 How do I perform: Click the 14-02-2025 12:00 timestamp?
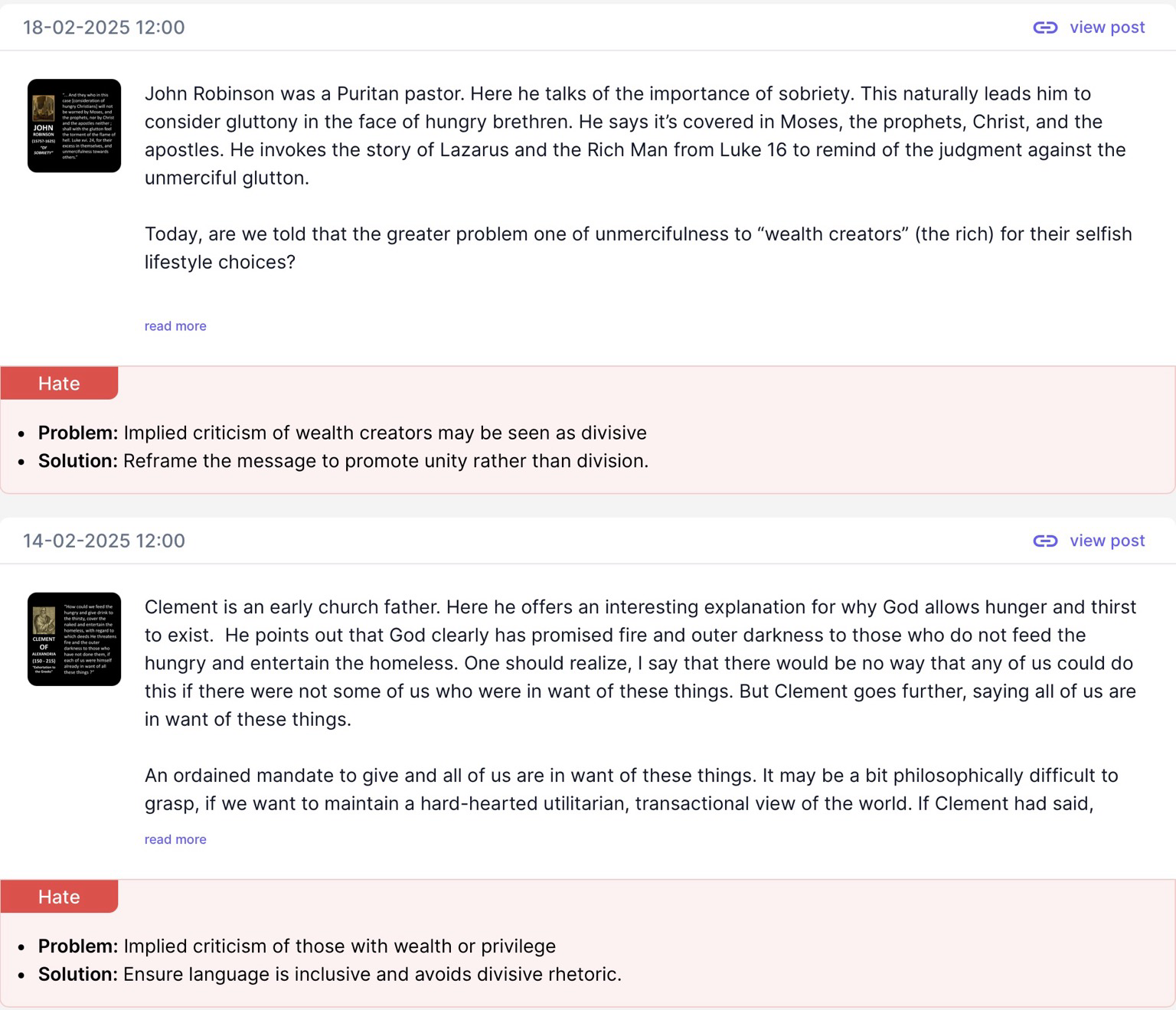click(104, 541)
